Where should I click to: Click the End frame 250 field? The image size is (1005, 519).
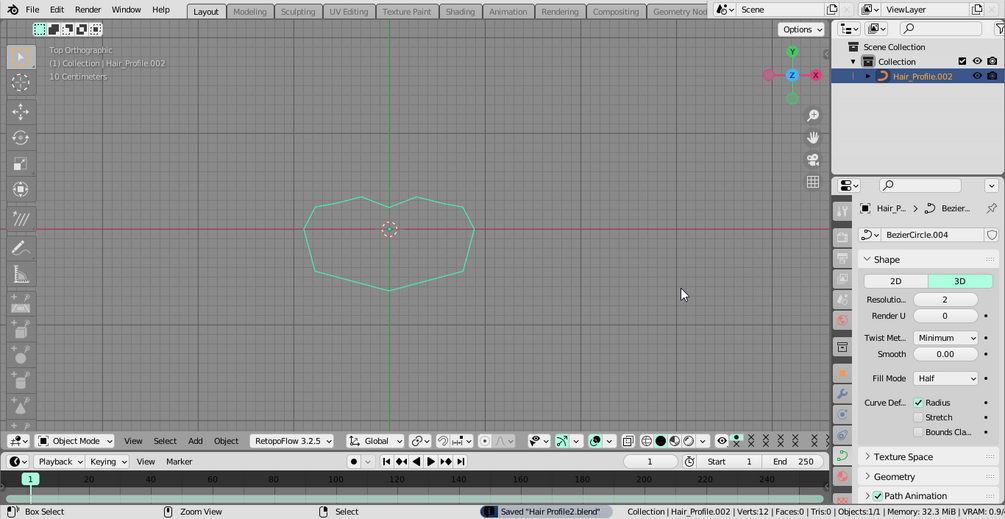click(x=793, y=461)
